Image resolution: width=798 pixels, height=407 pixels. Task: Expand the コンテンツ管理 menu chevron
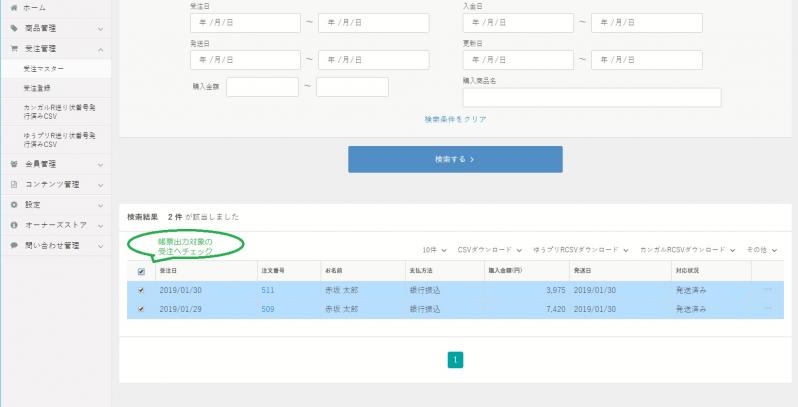coord(101,185)
